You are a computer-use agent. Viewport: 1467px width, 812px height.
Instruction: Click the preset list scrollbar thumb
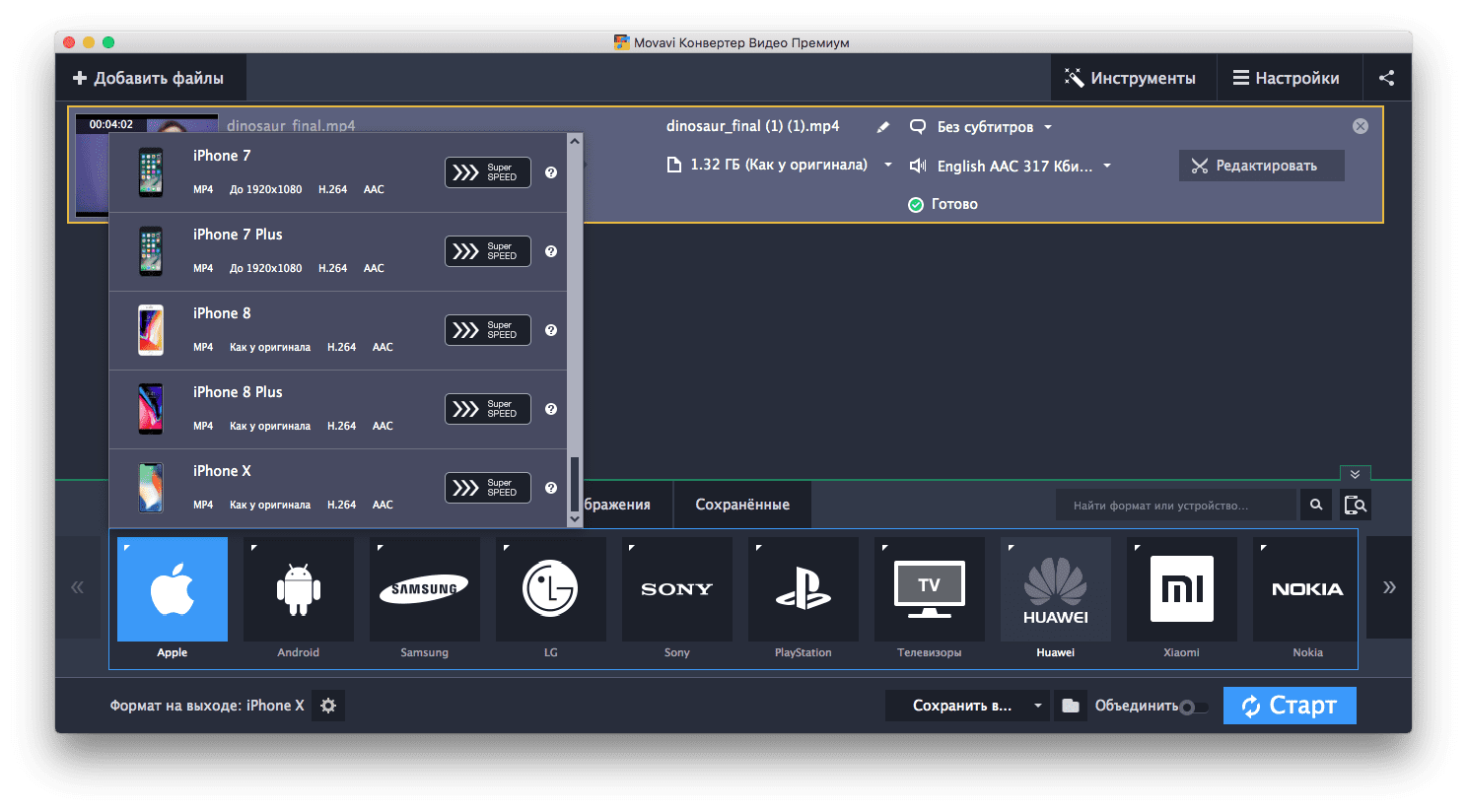pyautogui.click(x=575, y=483)
